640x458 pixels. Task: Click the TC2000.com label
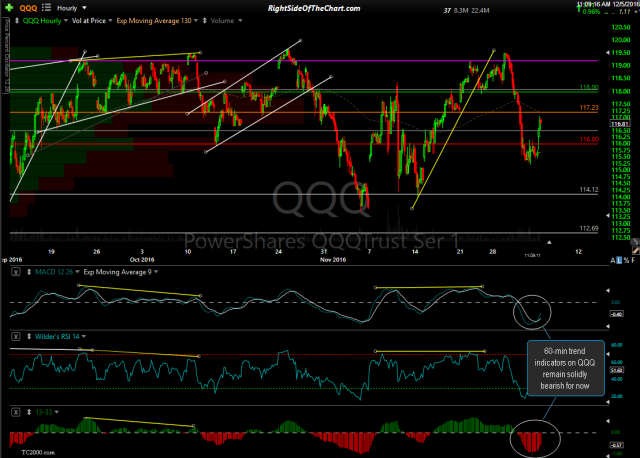(x=38, y=452)
